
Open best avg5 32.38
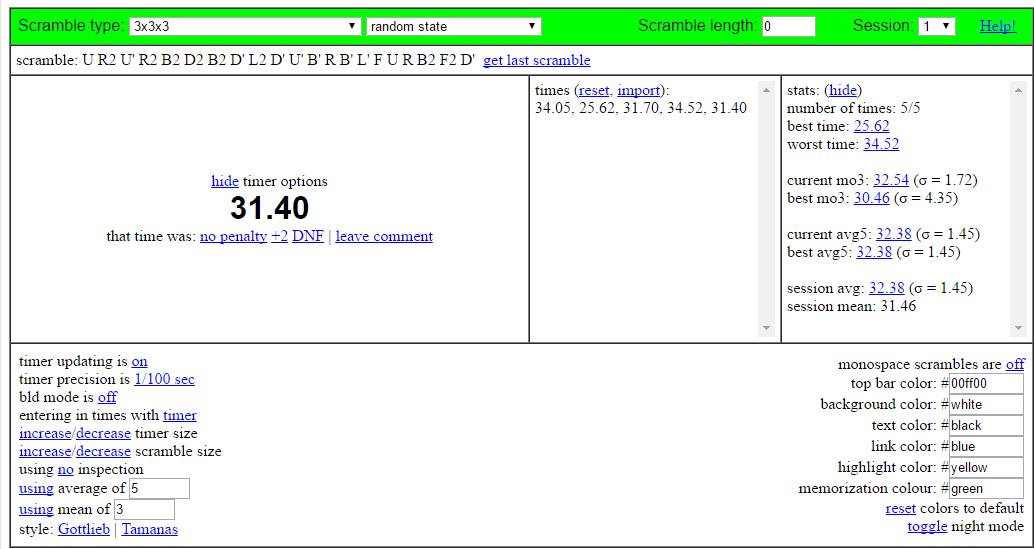tap(874, 252)
